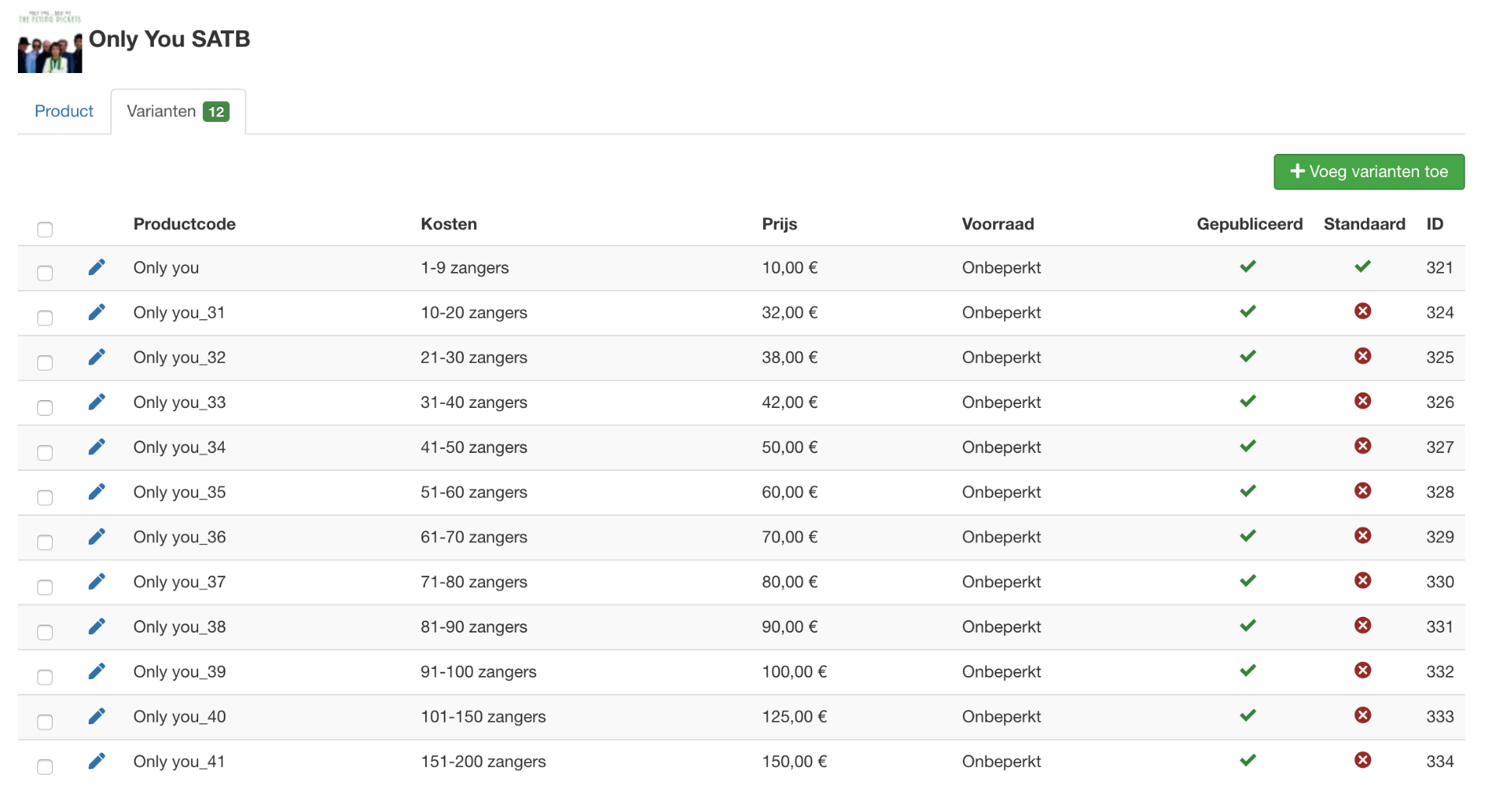1492x812 pixels.
Task: Click the published checkmark for Only you_33
Action: [x=1248, y=402]
